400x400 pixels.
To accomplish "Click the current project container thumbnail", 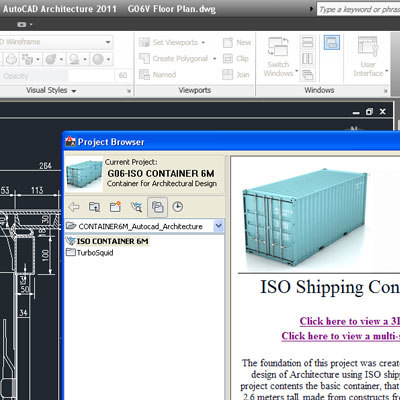I will tap(84, 175).
